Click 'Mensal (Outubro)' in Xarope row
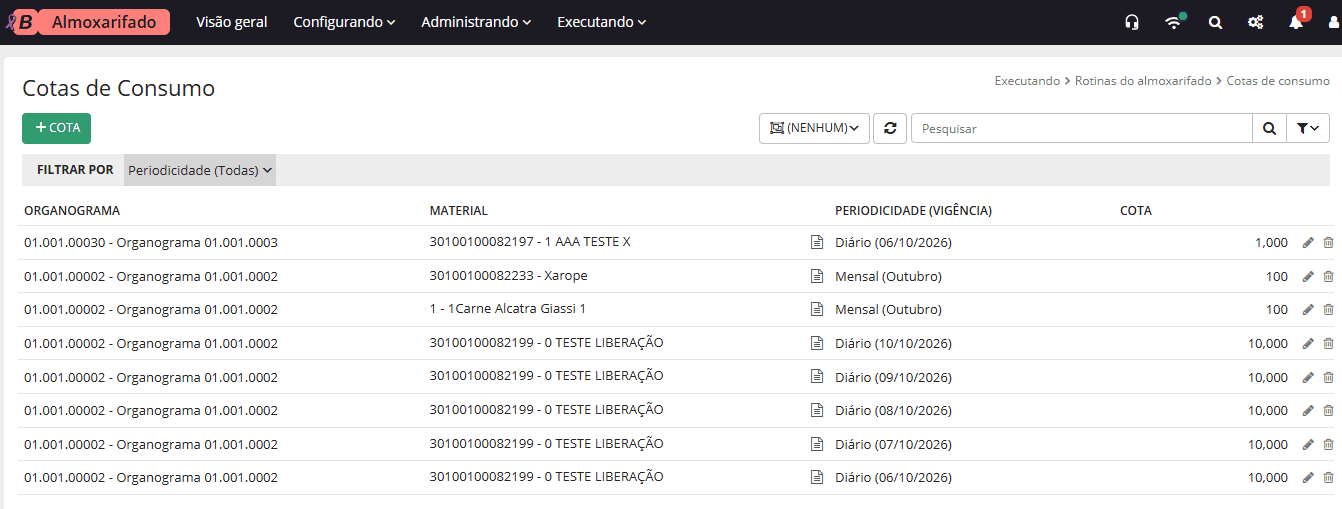Viewport: 1342px width, 509px height. [888, 276]
